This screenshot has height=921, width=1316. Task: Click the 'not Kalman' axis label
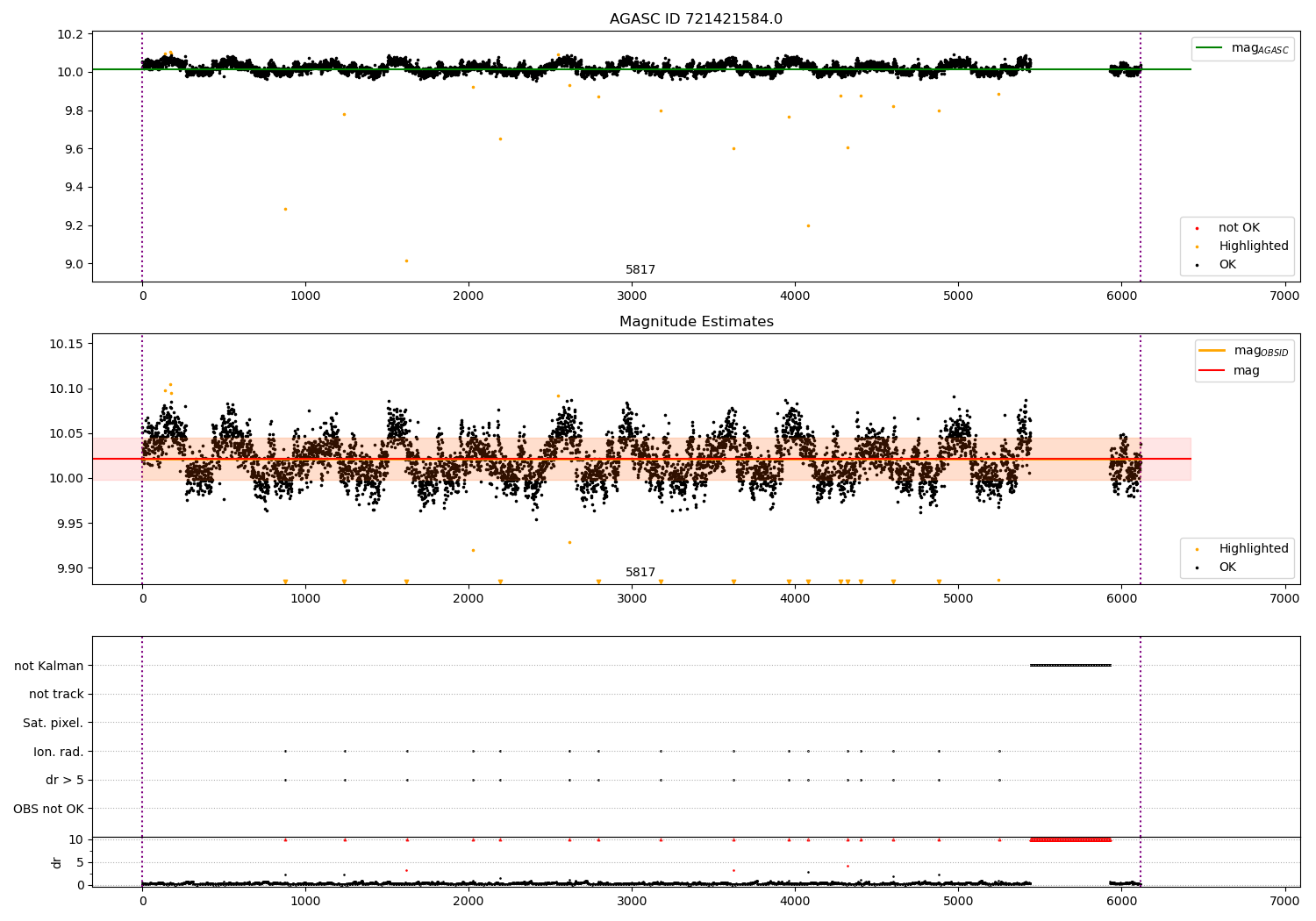(x=49, y=666)
